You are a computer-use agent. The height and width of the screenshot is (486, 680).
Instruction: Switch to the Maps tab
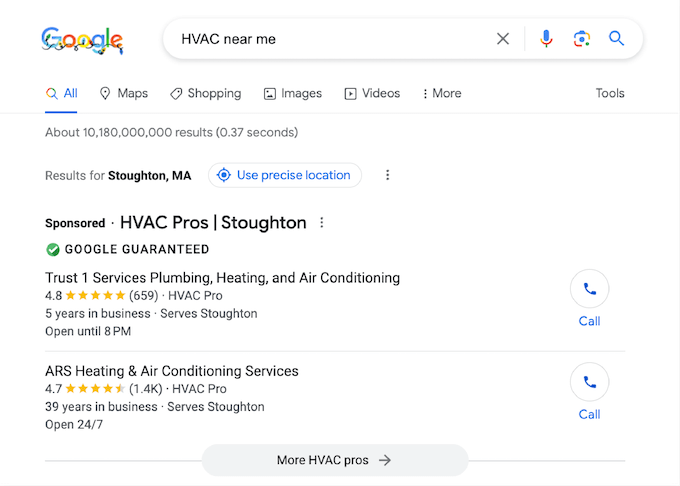[x=123, y=93]
